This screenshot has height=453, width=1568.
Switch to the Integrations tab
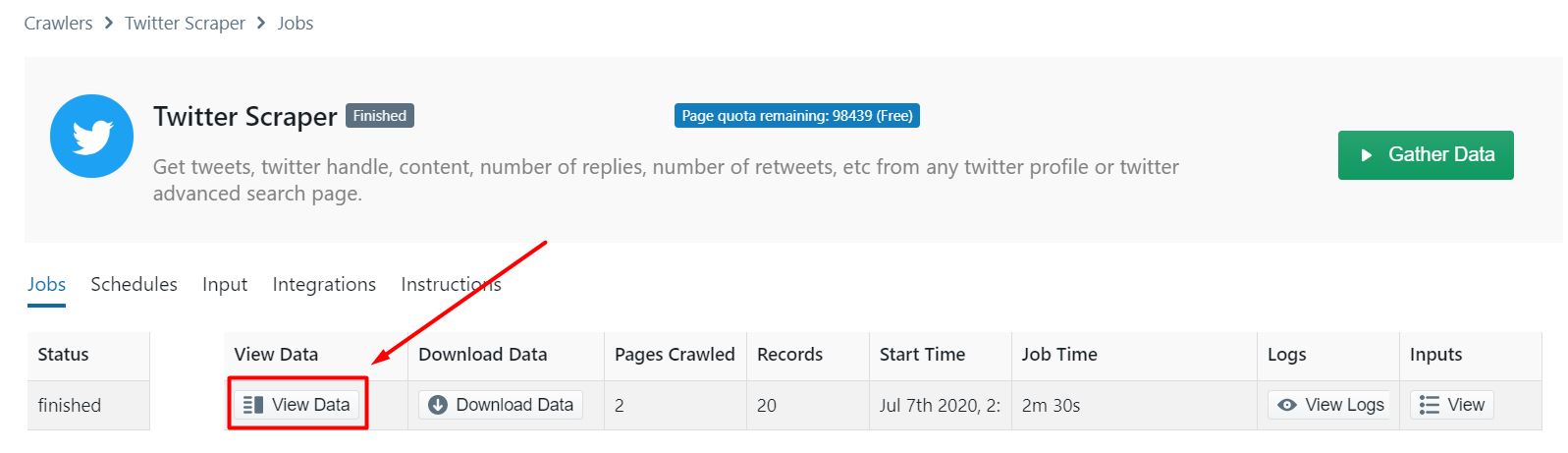pos(324,285)
